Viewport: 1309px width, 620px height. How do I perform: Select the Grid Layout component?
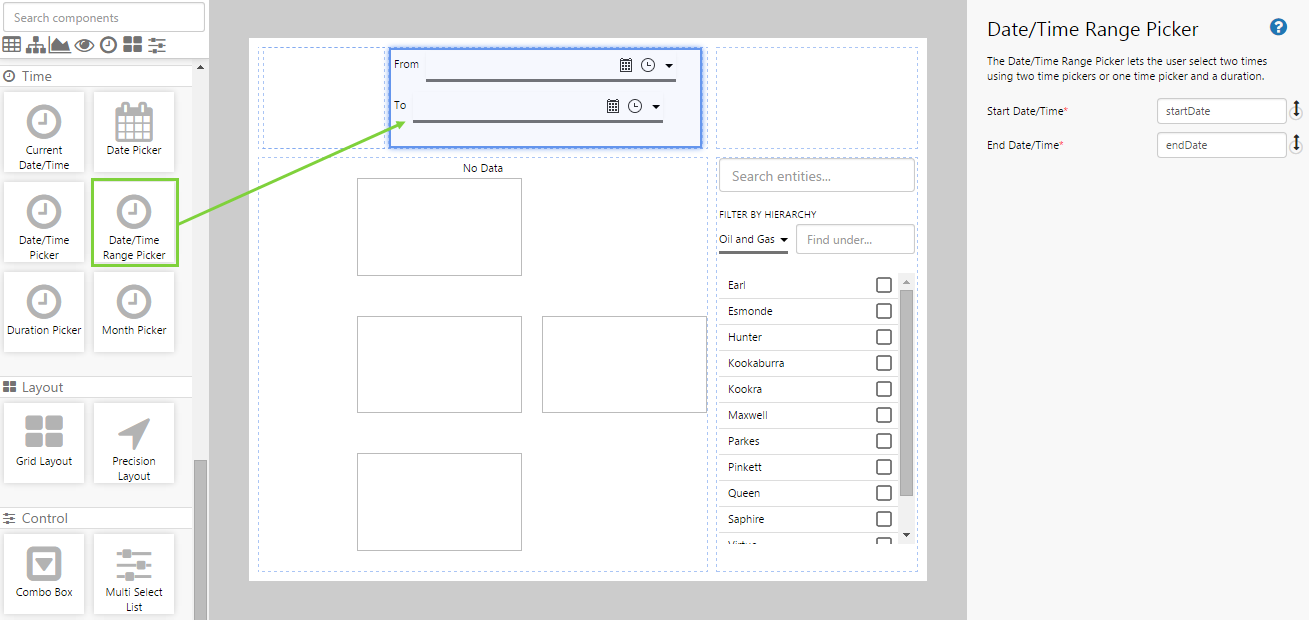pyautogui.click(x=44, y=443)
